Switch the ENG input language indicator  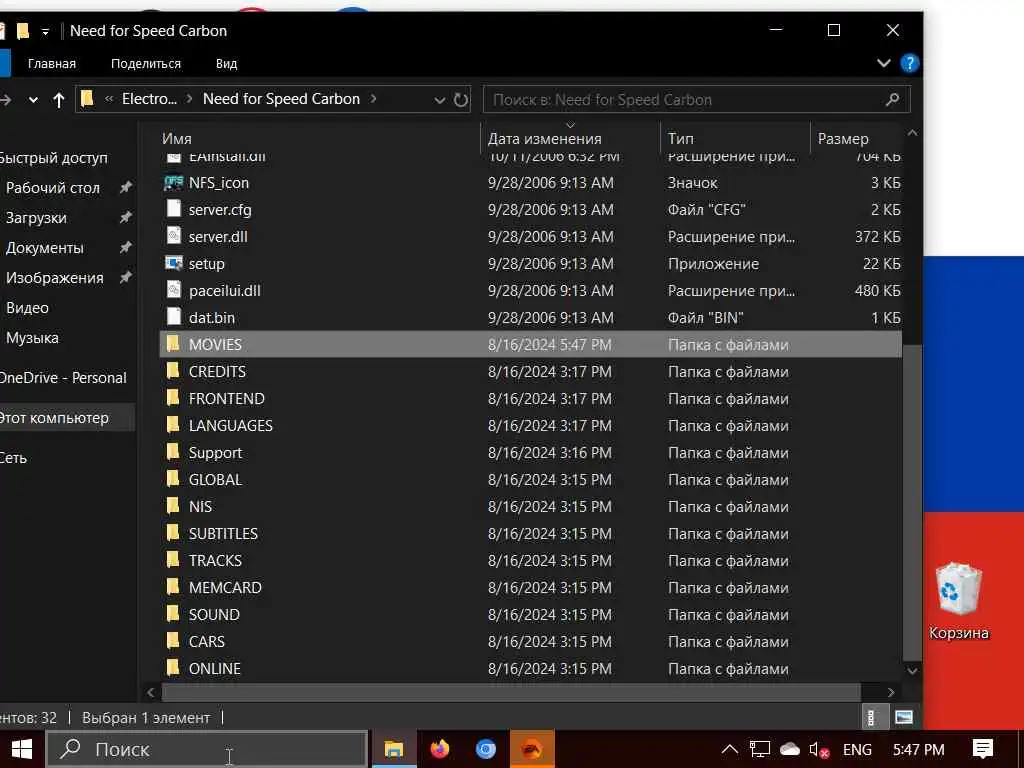pos(857,749)
